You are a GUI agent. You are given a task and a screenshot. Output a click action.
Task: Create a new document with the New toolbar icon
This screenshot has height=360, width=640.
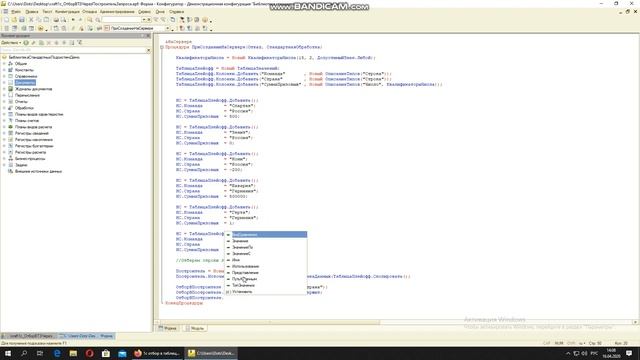pos(6,20)
